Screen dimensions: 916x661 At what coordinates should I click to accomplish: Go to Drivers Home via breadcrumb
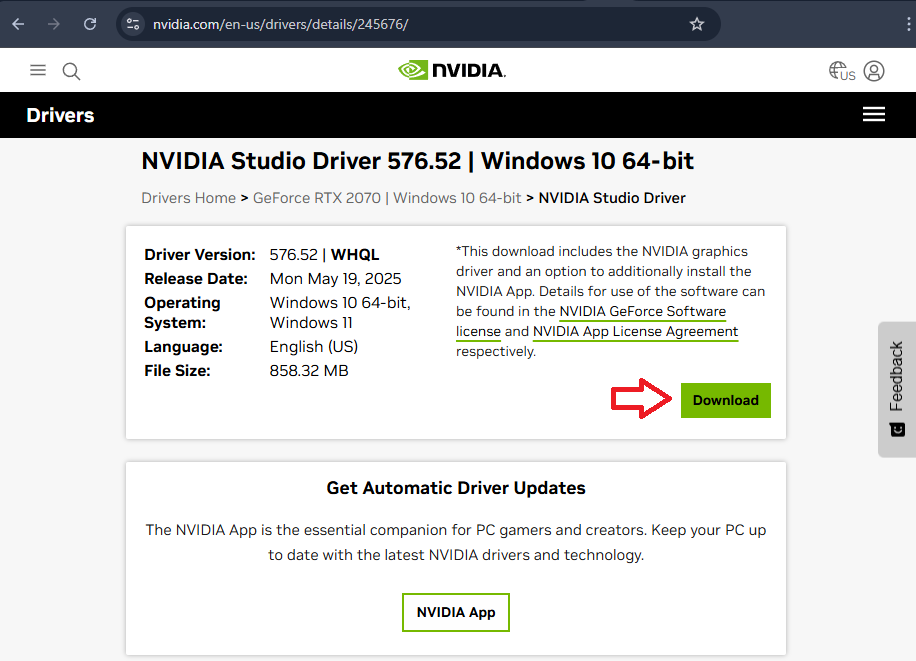point(188,197)
